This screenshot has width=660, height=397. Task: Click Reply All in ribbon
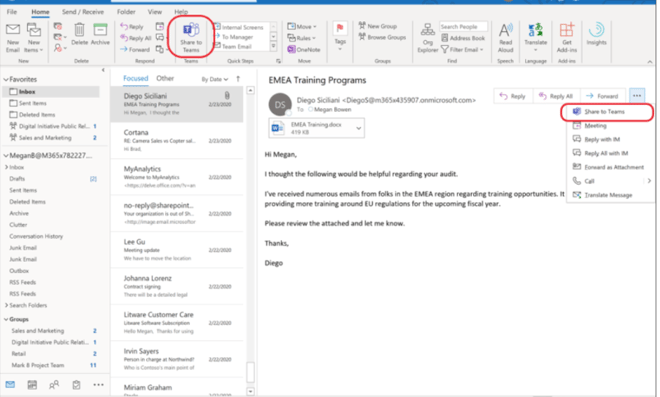point(136,38)
